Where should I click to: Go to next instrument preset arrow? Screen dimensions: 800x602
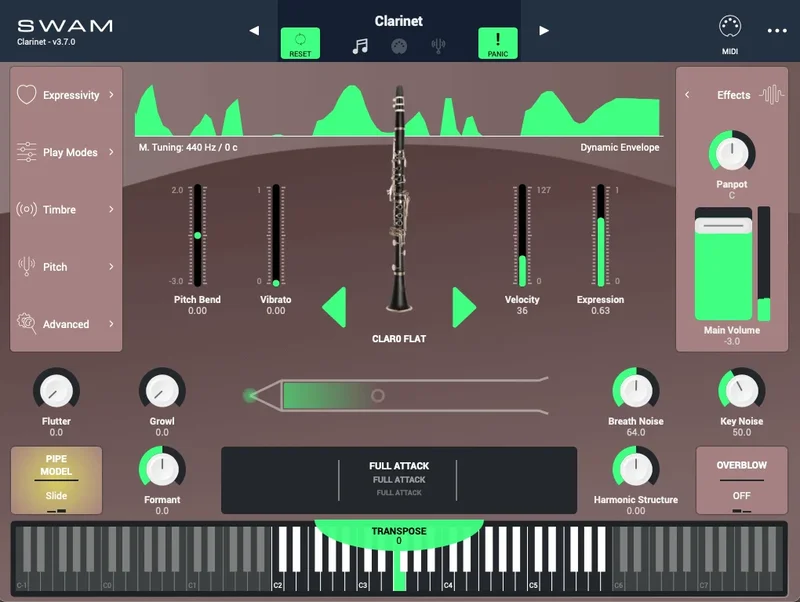(x=544, y=31)
